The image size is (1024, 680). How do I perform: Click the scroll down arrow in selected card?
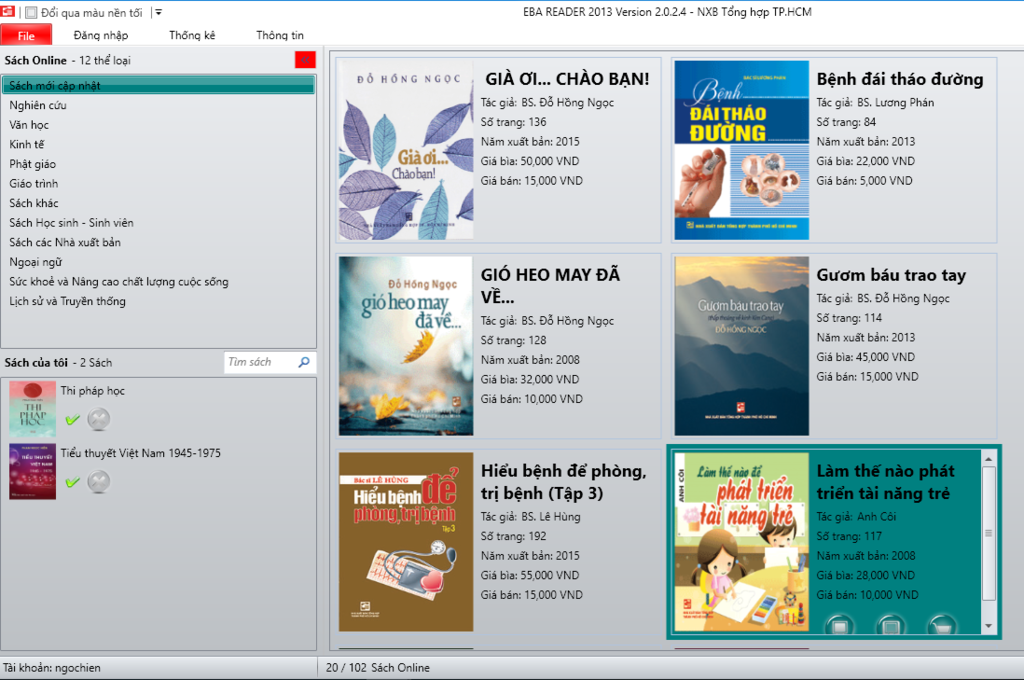tap(989, 626)
